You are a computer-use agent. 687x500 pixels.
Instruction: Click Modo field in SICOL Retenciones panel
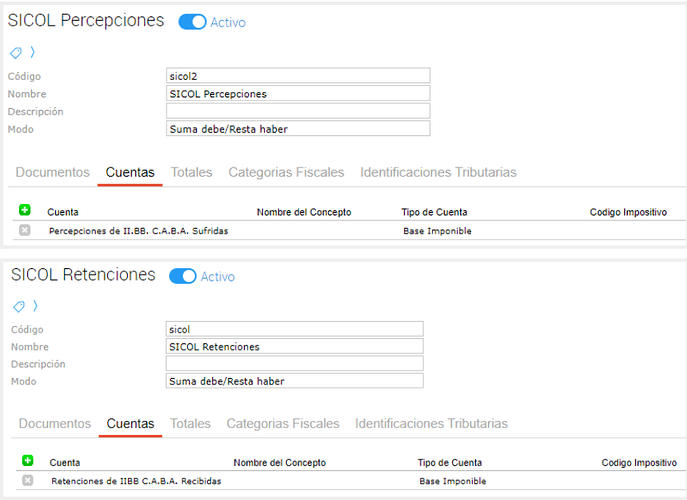[x=294, y=381]
